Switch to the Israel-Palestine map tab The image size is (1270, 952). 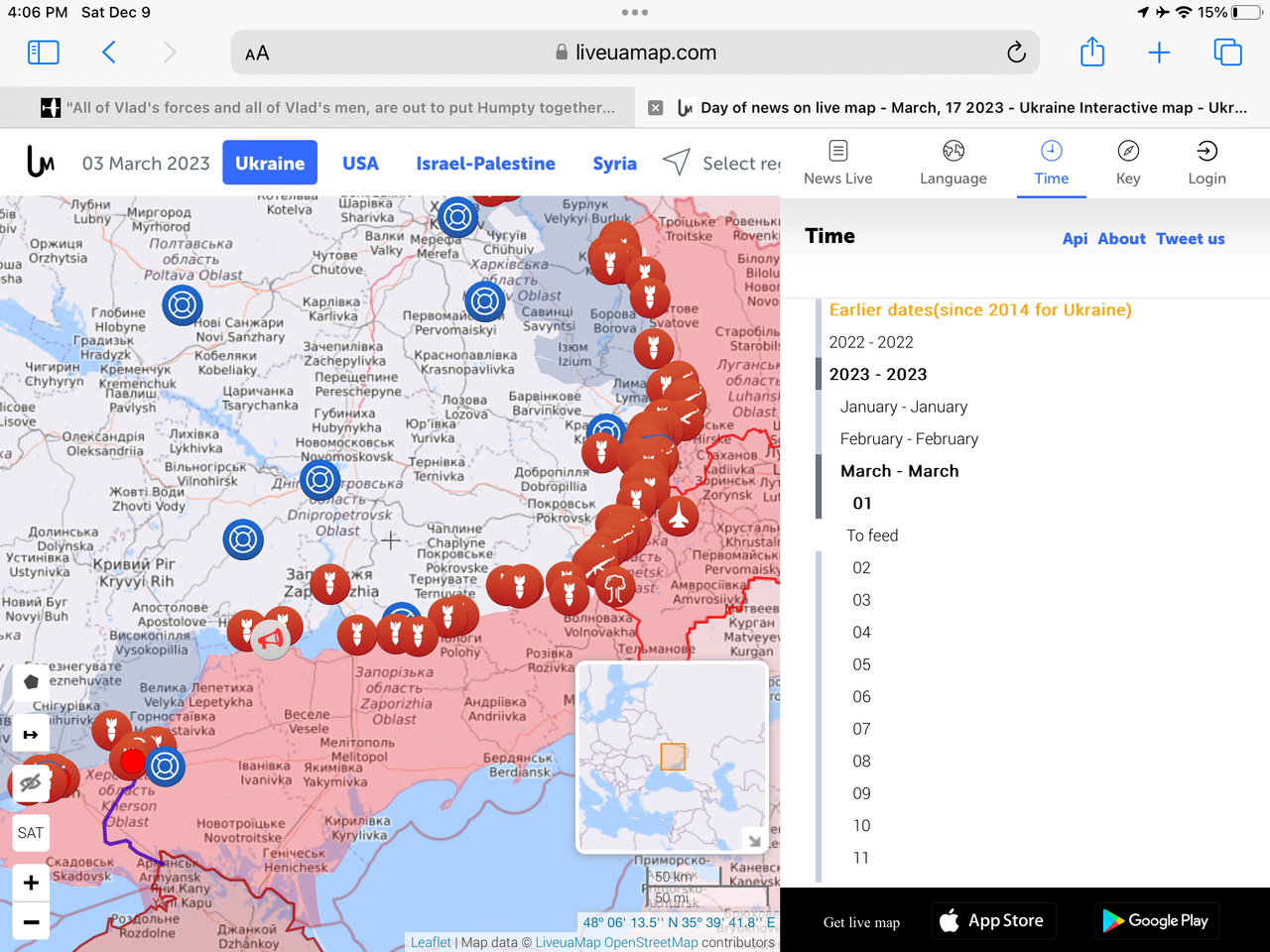point(485,164)
